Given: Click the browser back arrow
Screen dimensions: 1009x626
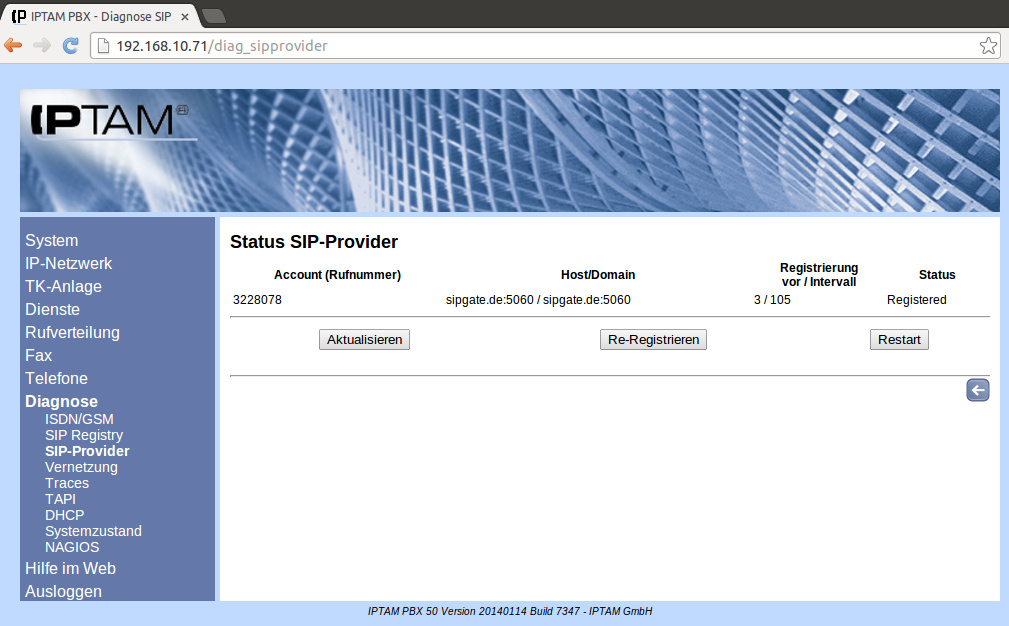Looking at the screenshot, I should [14, 46].
